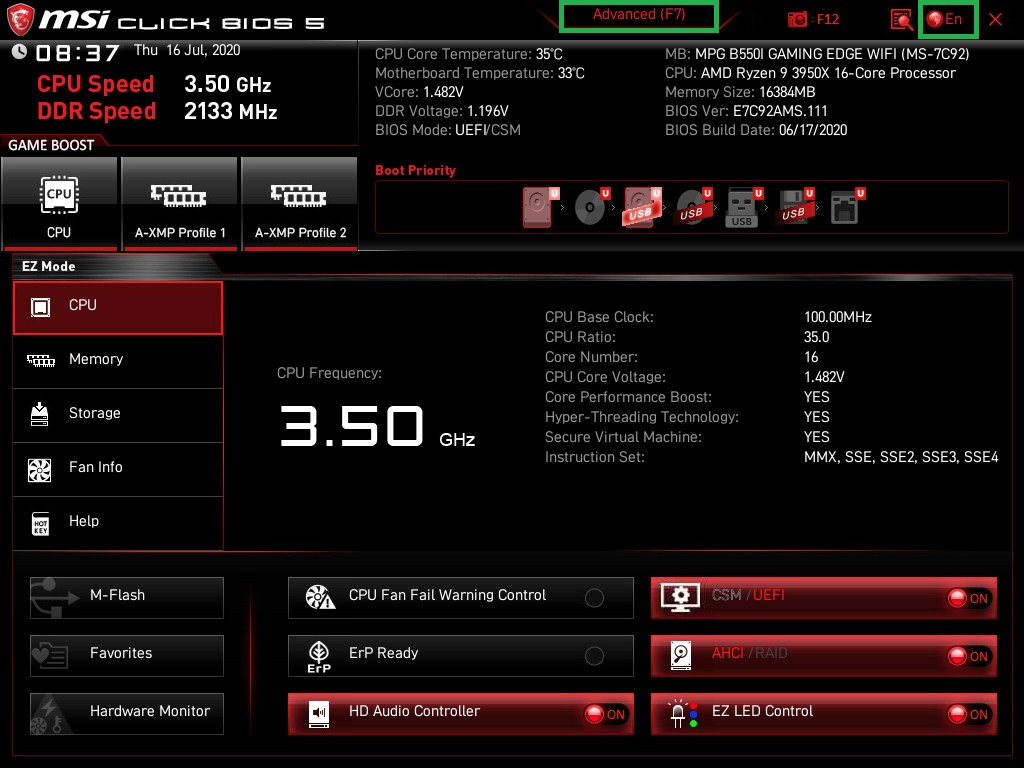Click the CSM/UEFI monitor gear icon
1024x768 pixels.
pyautogui.click(x=680, y=597)
